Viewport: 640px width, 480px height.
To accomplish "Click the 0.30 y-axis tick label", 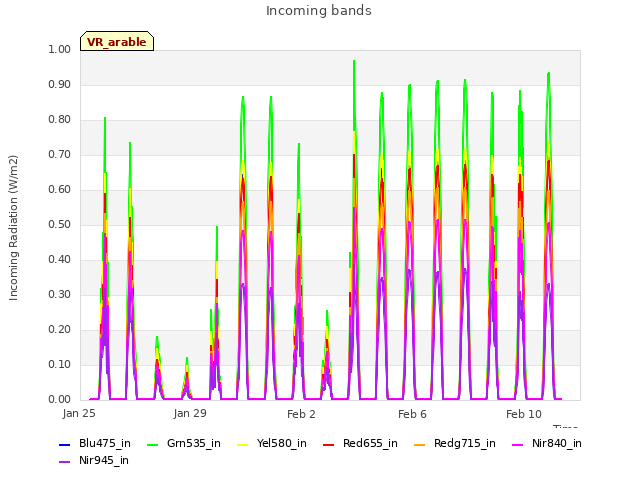I will pos(60,295).
